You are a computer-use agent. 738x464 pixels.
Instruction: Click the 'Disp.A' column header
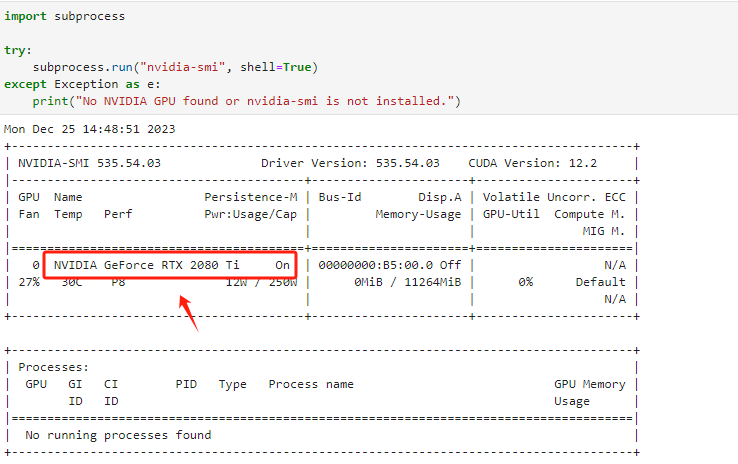pyautogui.click(x=440, y=197)
